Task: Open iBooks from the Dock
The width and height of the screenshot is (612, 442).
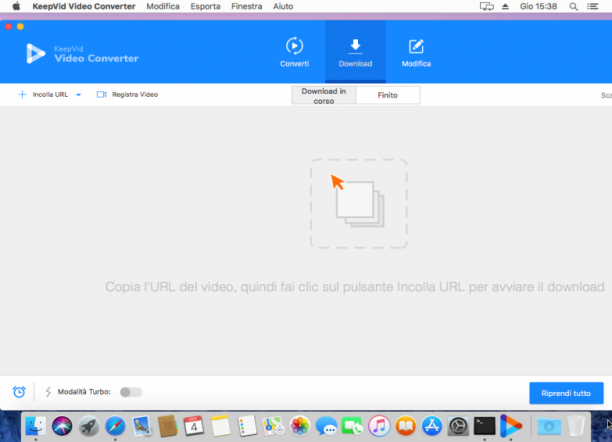Action: [406, 426]
